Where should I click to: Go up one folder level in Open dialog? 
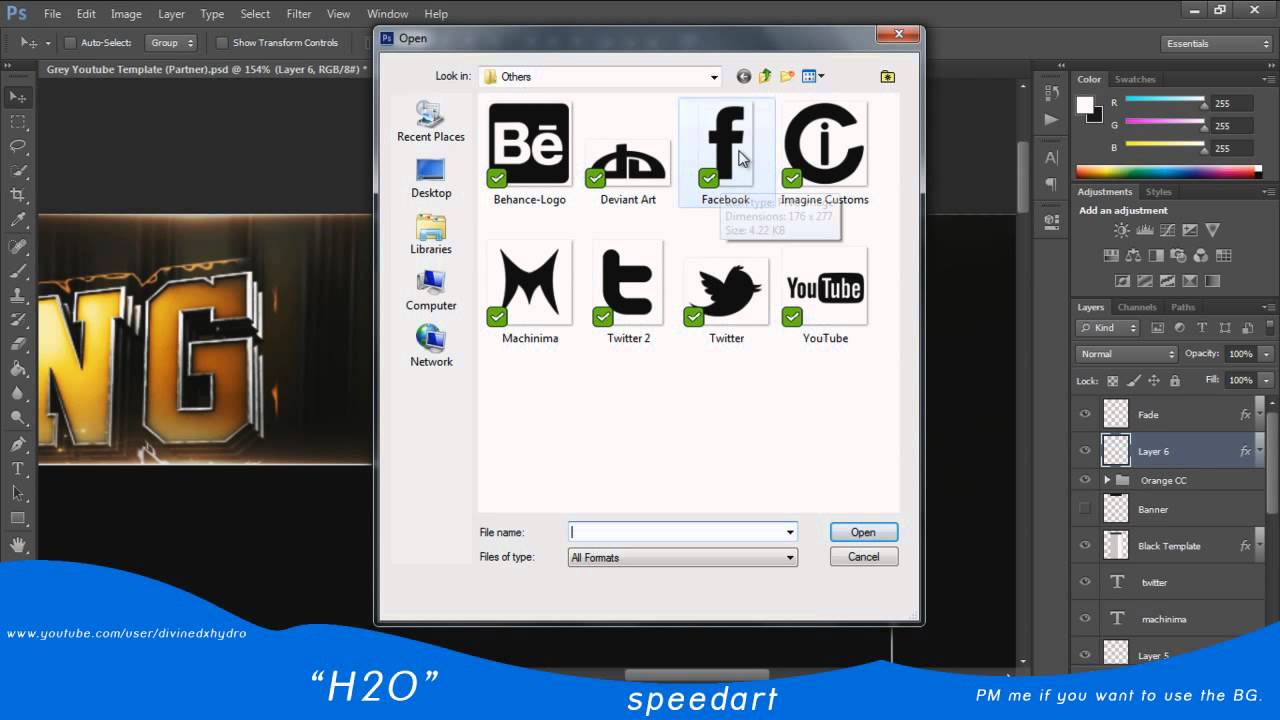[x=765, y=76]
